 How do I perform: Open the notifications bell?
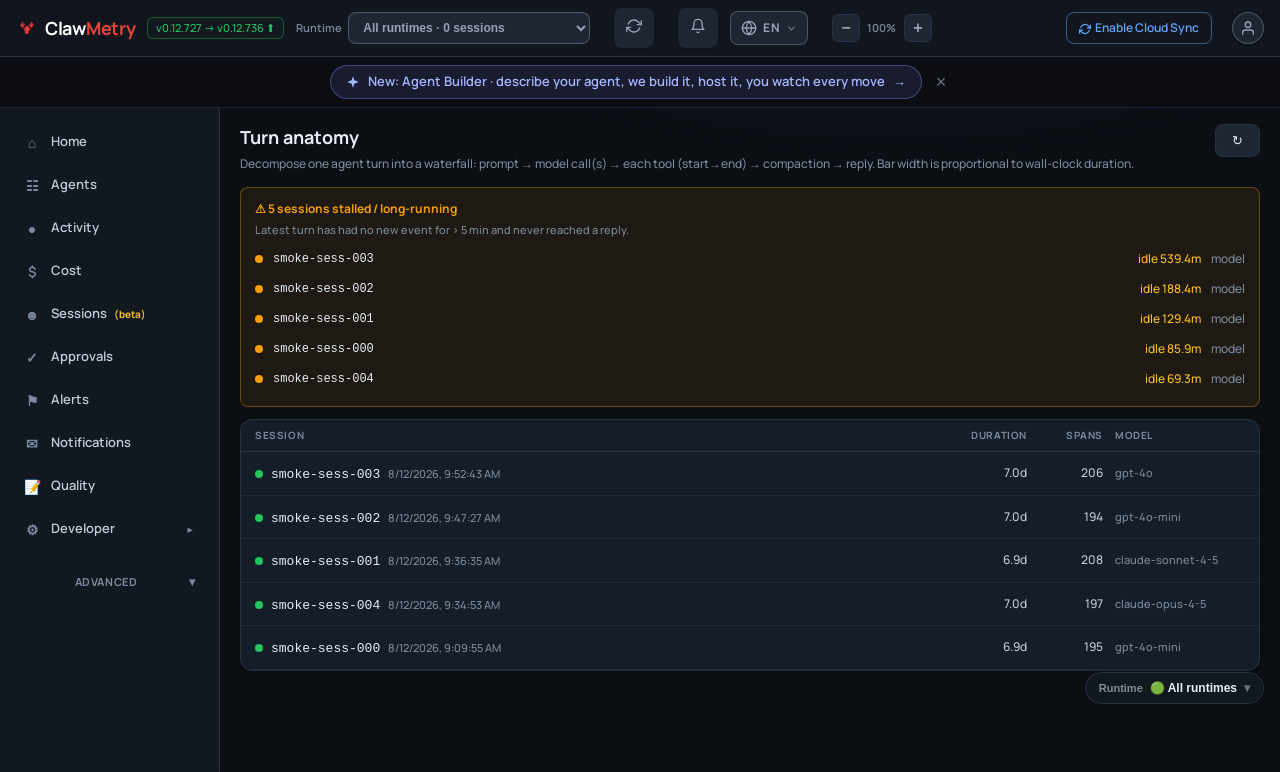tap(698, 27)
